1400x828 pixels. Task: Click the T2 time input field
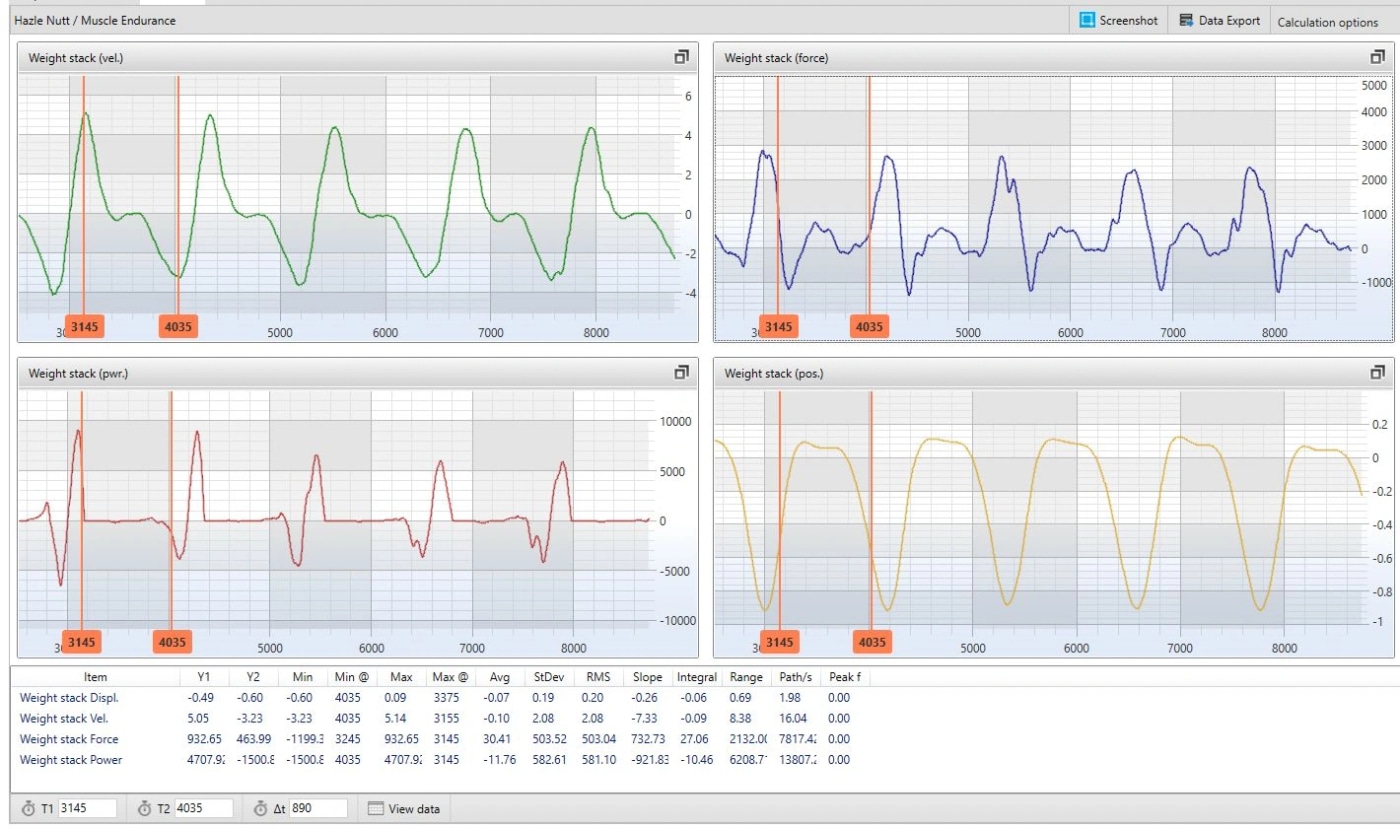point(204,808)
